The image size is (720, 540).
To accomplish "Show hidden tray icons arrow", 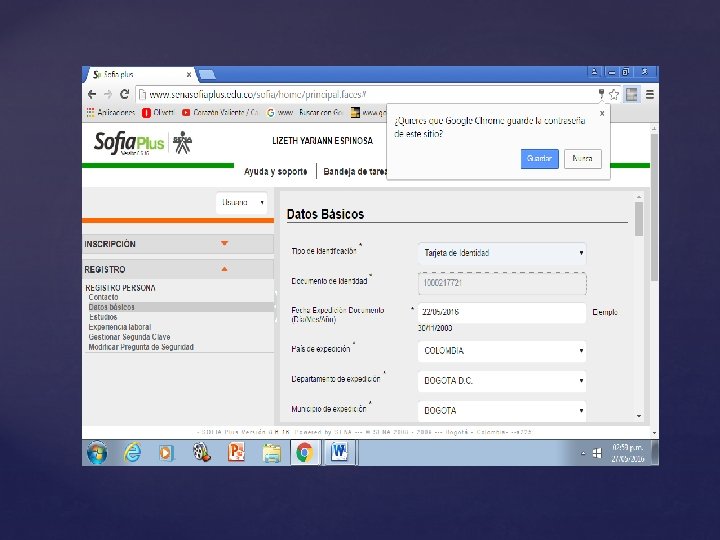I will pyautogui.click(x=583, y=453).
